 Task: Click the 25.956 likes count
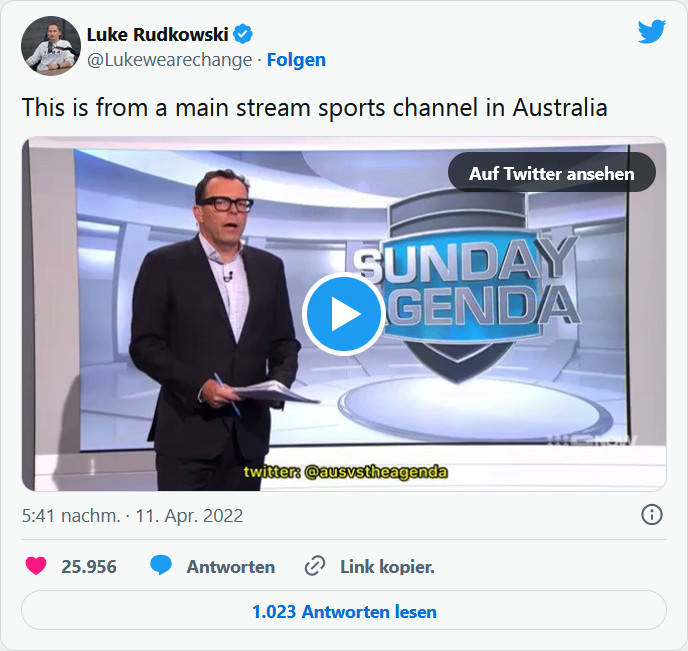pos(89,567)
